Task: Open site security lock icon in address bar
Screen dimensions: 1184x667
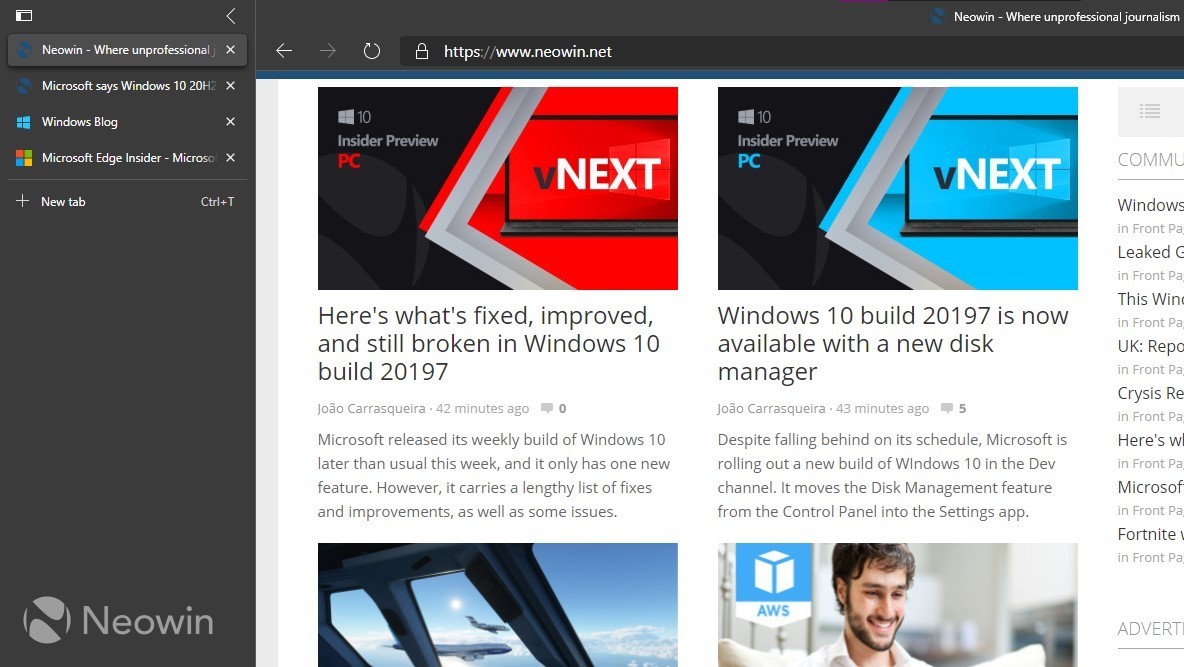Action: pos(422,51)
